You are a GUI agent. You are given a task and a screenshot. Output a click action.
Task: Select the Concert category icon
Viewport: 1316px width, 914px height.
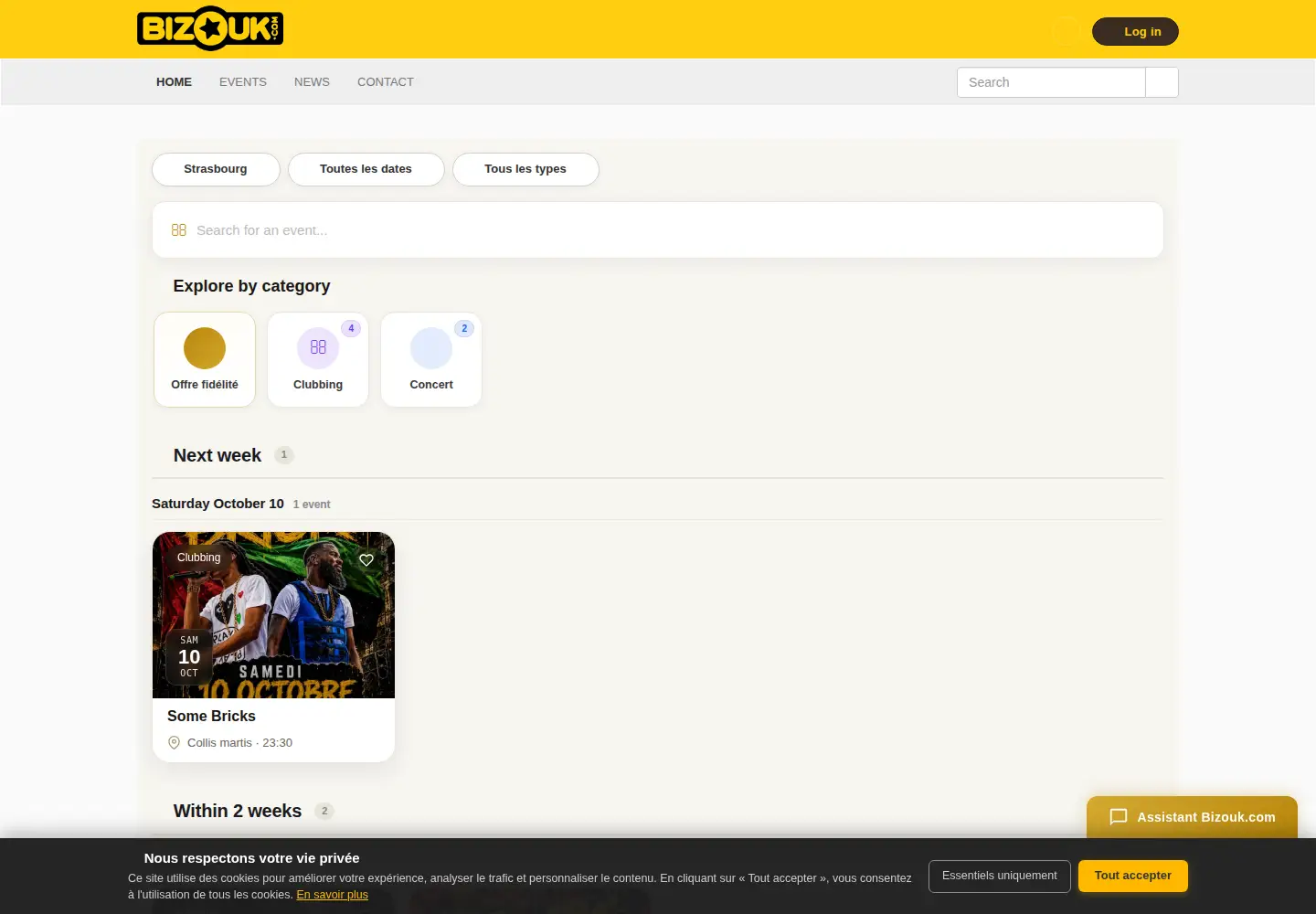[431, 348]
